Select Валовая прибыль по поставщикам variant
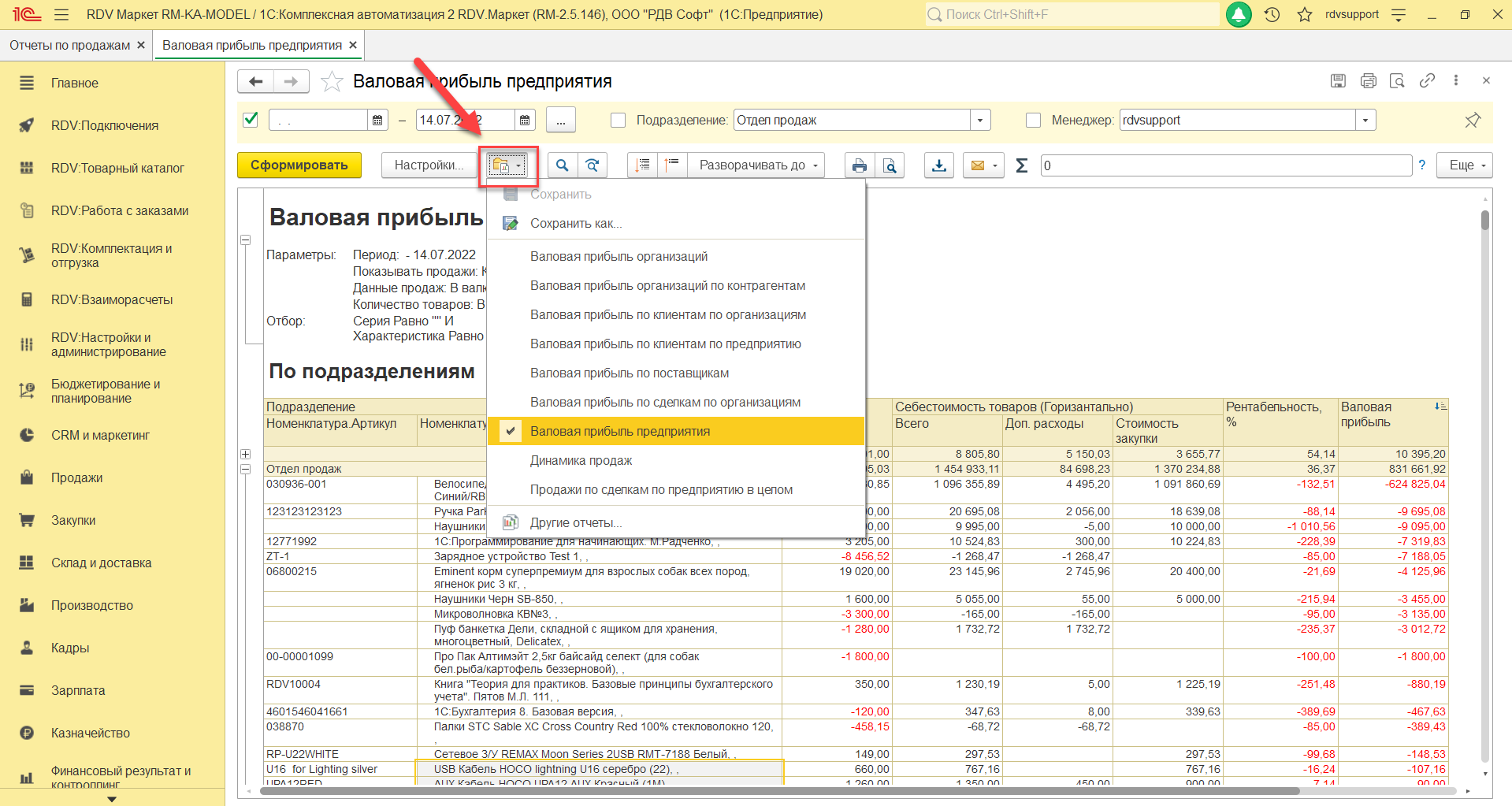The width and height of the screenshot is (1512, 806). point(629,373)
